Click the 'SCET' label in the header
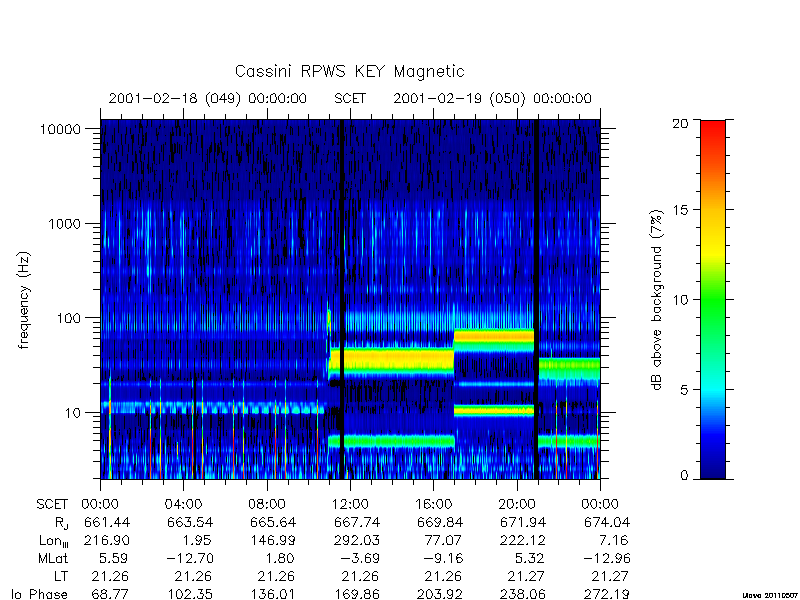The image size is (800, 600). click(350, 98)
